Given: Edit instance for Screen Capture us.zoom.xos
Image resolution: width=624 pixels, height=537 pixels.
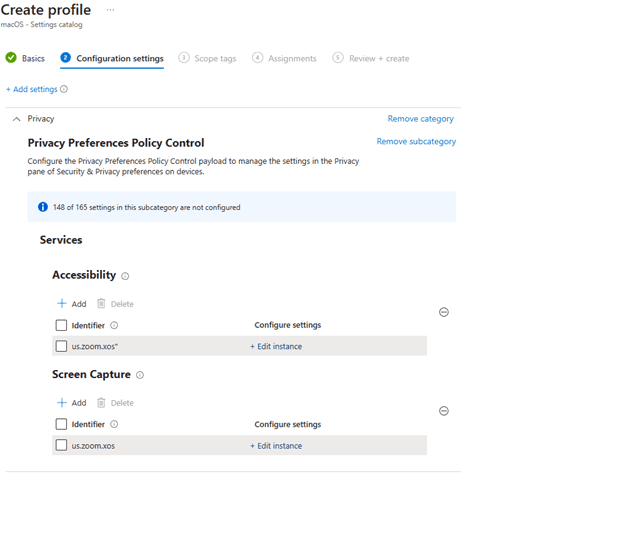Looking at the screenshot, I should (x=276, y=446).
